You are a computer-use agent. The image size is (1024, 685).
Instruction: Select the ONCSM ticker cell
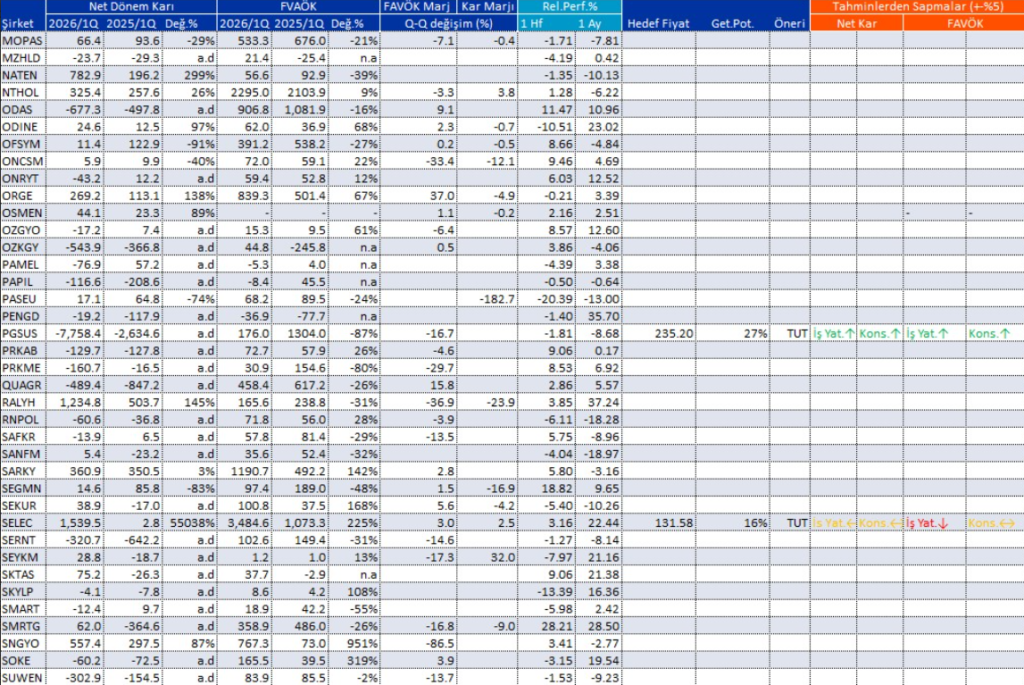pos(22,161)
